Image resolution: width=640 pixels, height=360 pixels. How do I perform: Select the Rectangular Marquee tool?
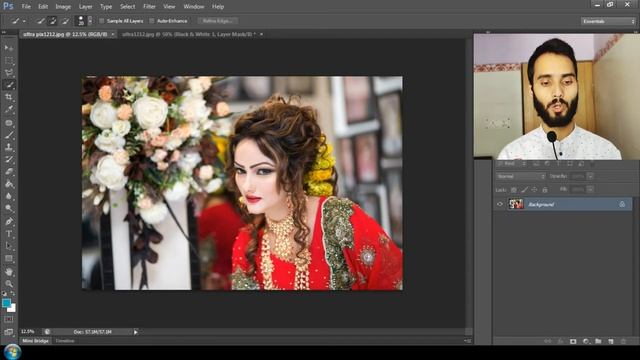[x=9, y=61]
